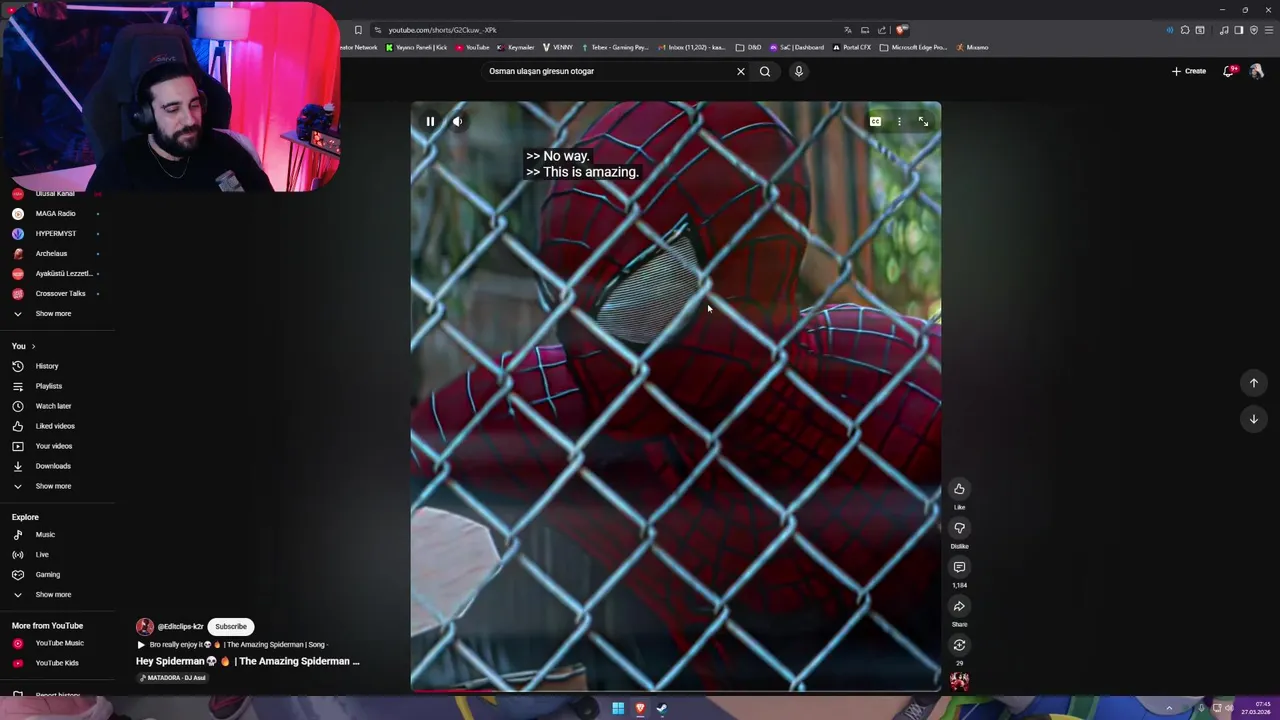The image size is (1280, 720).
Task: Open the Microsoft Edge Pro... bookmarks folder
Action: pyautogui.click(x=913, y=47)
